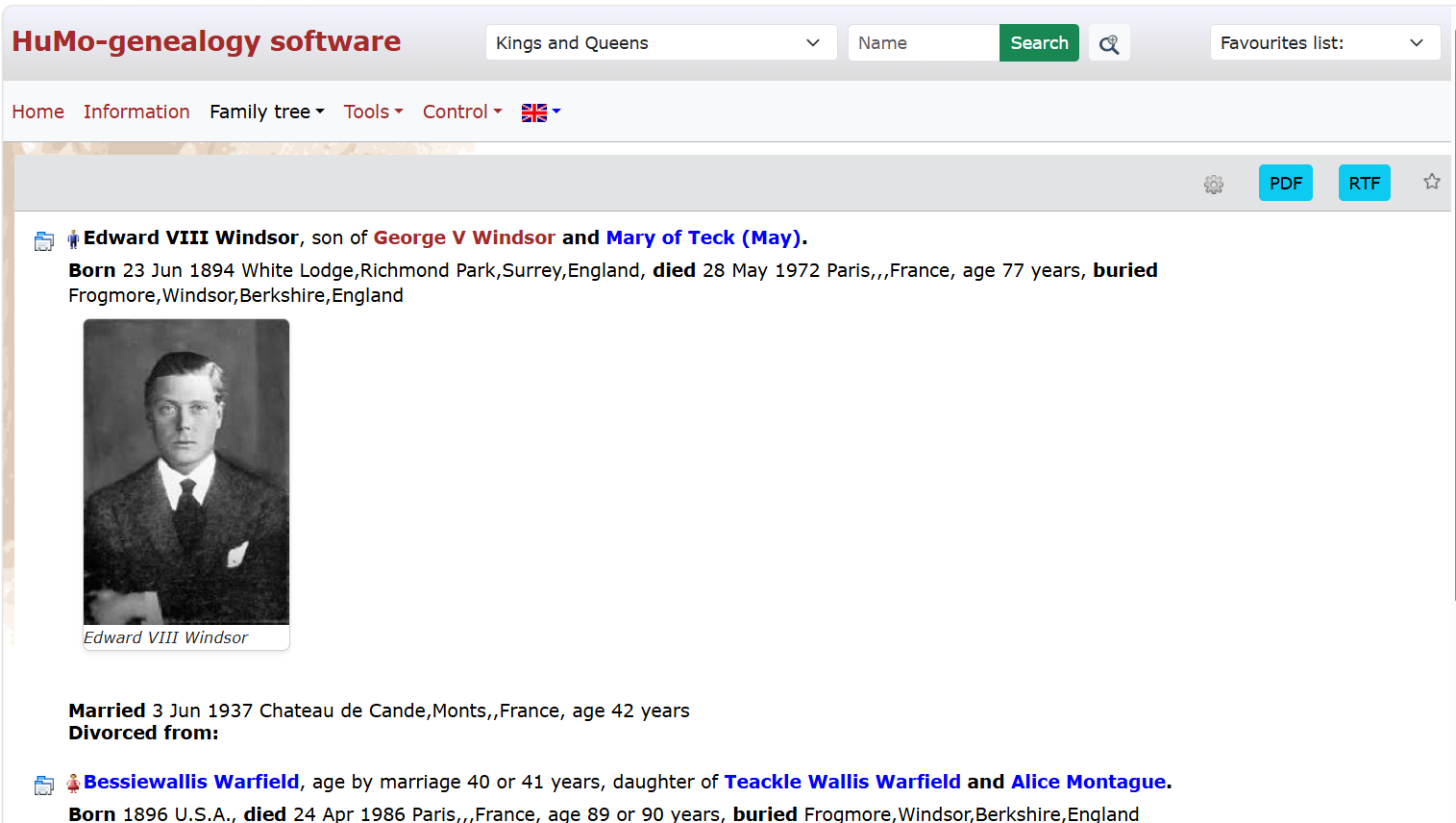Click the photo caption Edward VIII Windsor
1456x823 pixels.
click(x=165, y=637)
